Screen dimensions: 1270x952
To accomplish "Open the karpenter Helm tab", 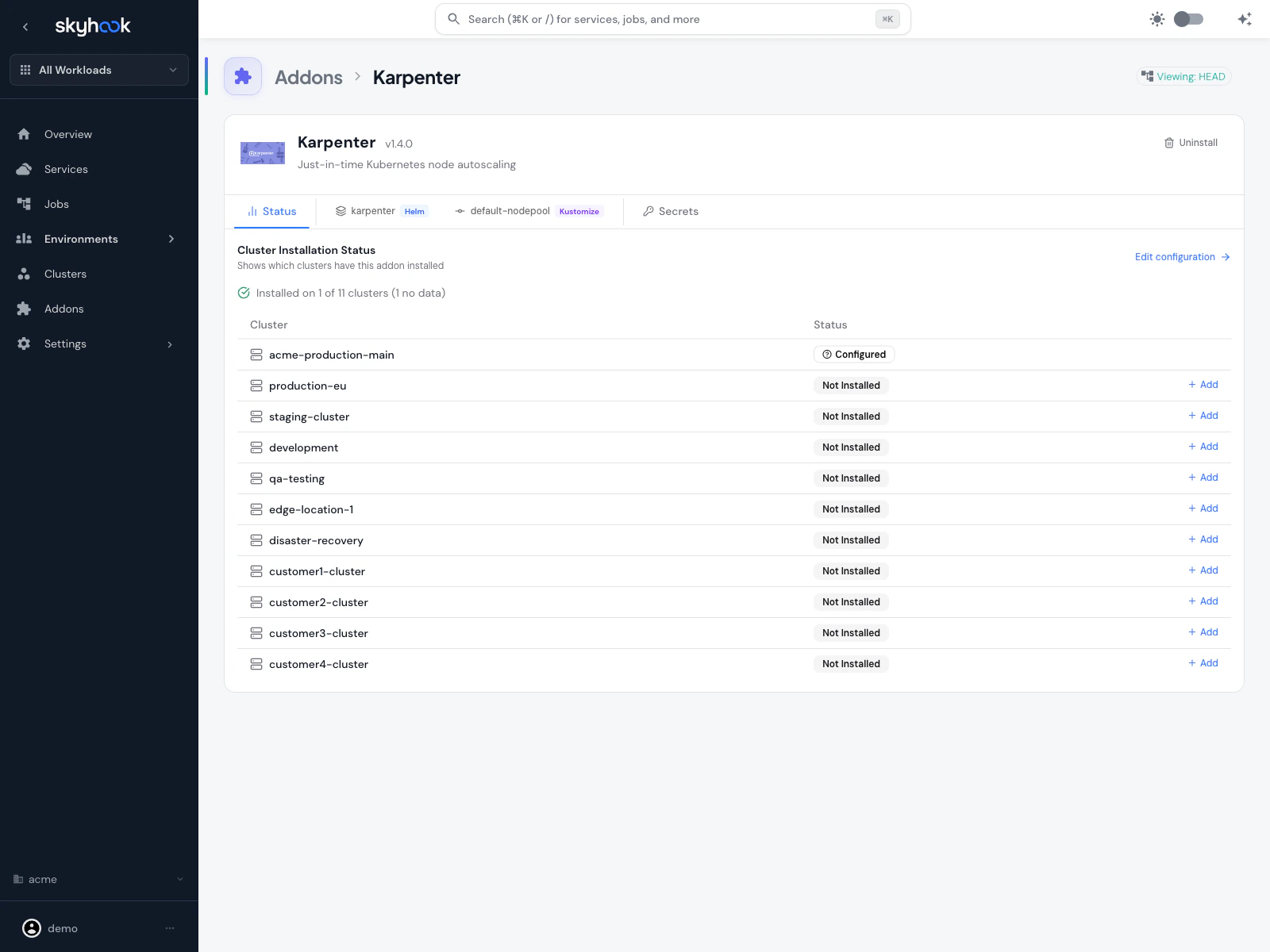I will (x=381, y=211).
